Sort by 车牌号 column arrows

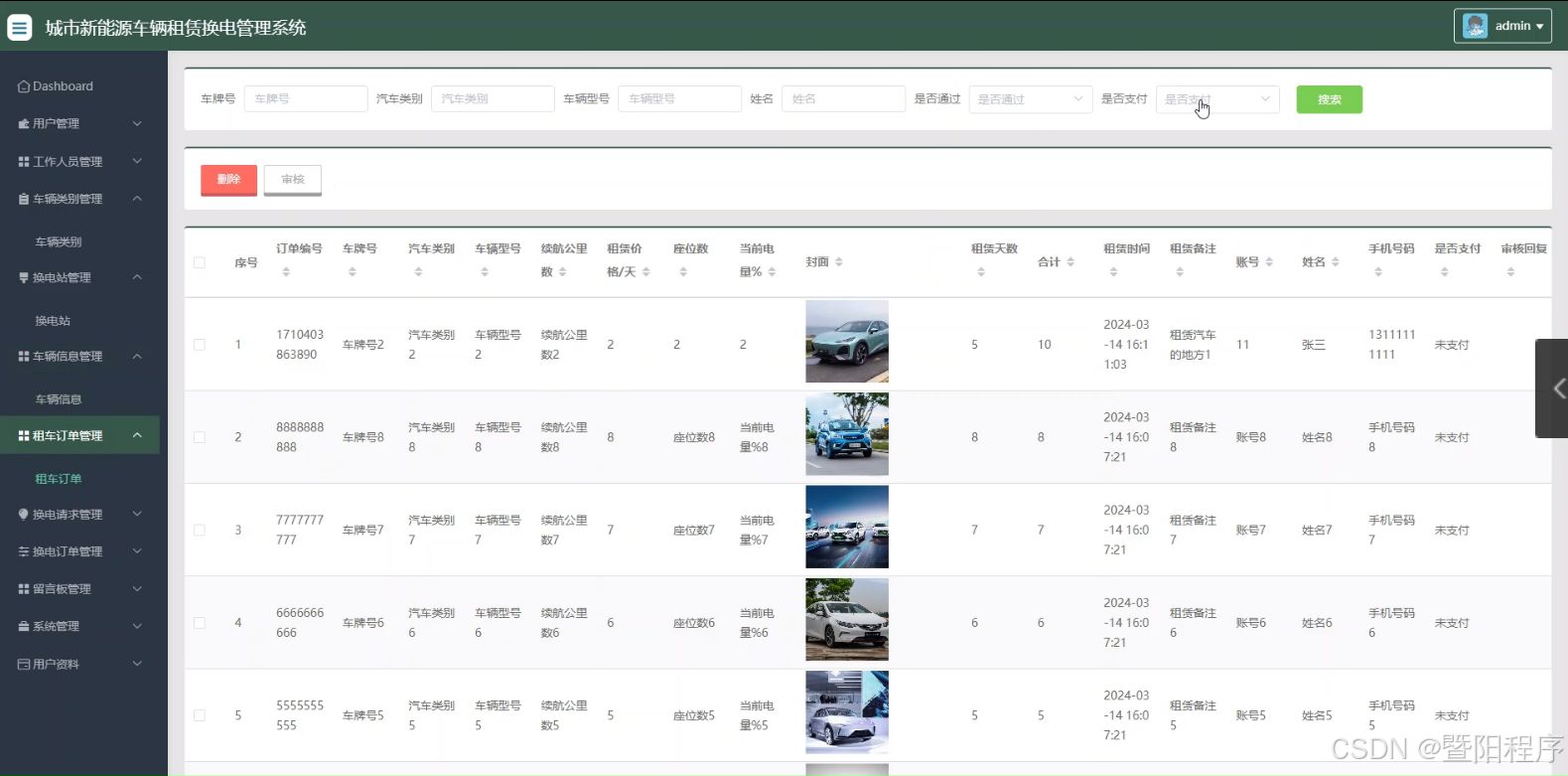[x=353, y=272]
